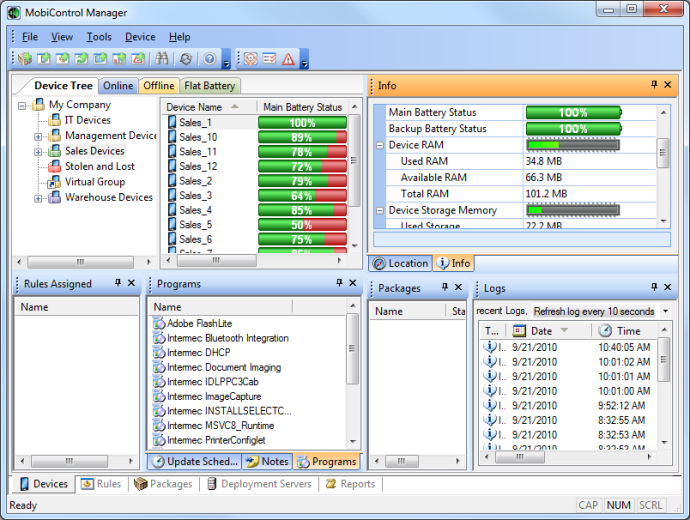Viewport: 690px width, 520px height.
Task: Click the checklist toolbar icon
Action: click(x=269, y=59)
